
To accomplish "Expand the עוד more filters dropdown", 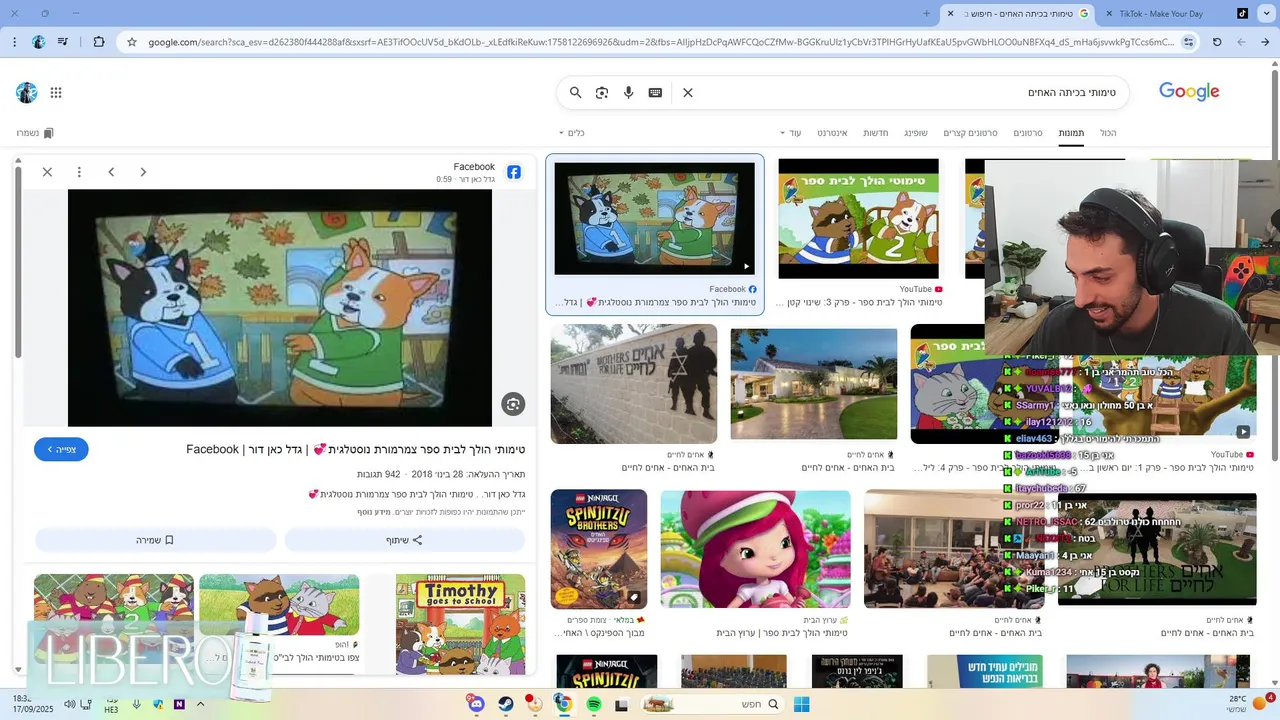I will [x=791, y=133].
